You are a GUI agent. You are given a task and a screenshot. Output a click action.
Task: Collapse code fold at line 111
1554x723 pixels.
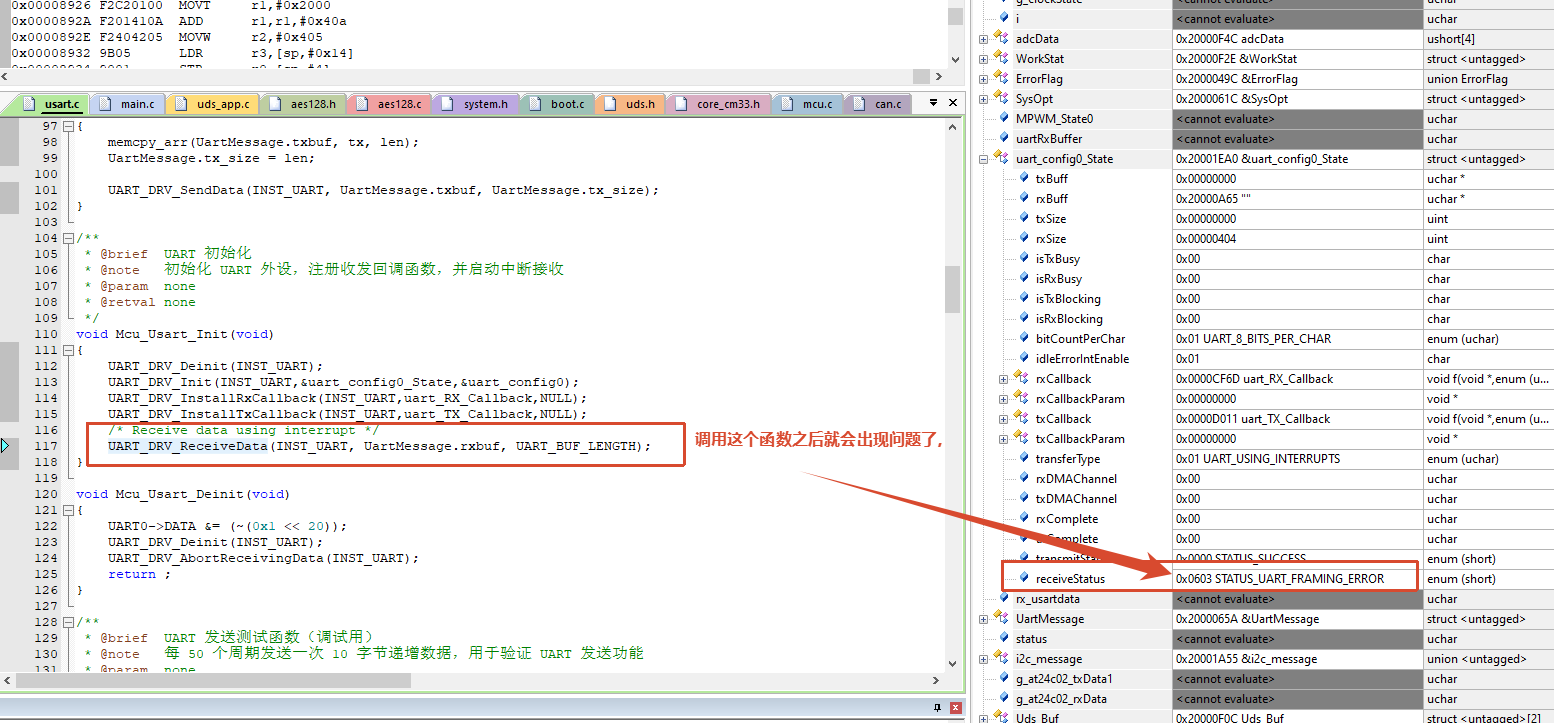67,350
